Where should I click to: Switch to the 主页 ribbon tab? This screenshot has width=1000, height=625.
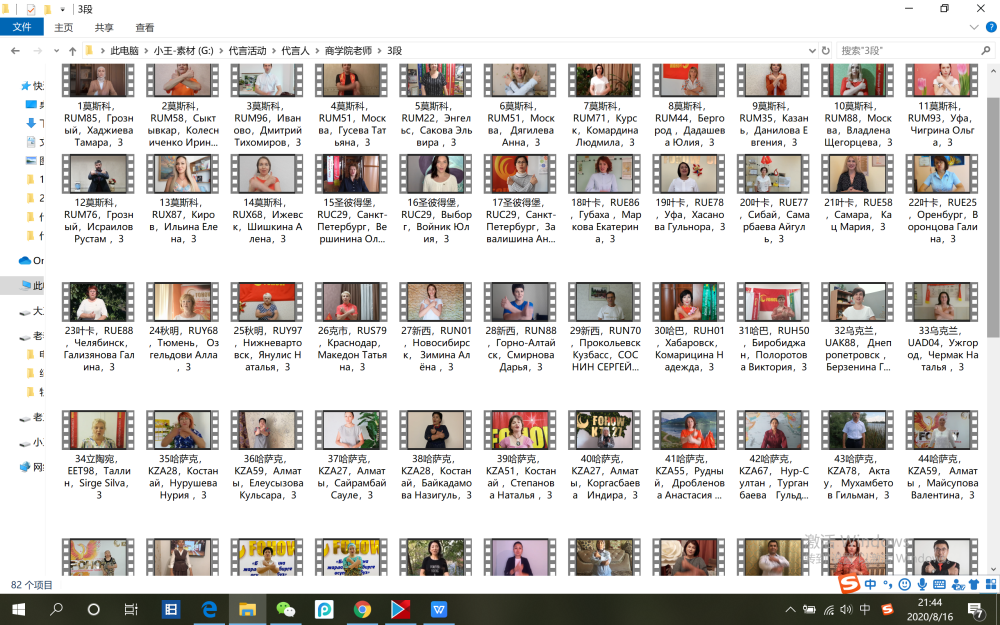click(x=64, y=27)
